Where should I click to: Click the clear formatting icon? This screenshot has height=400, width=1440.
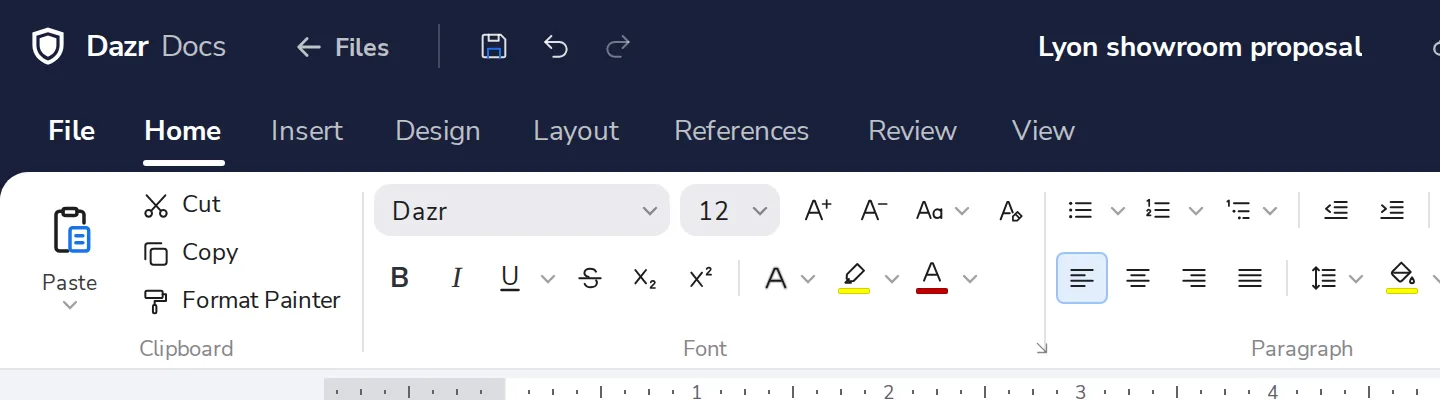1011,211
